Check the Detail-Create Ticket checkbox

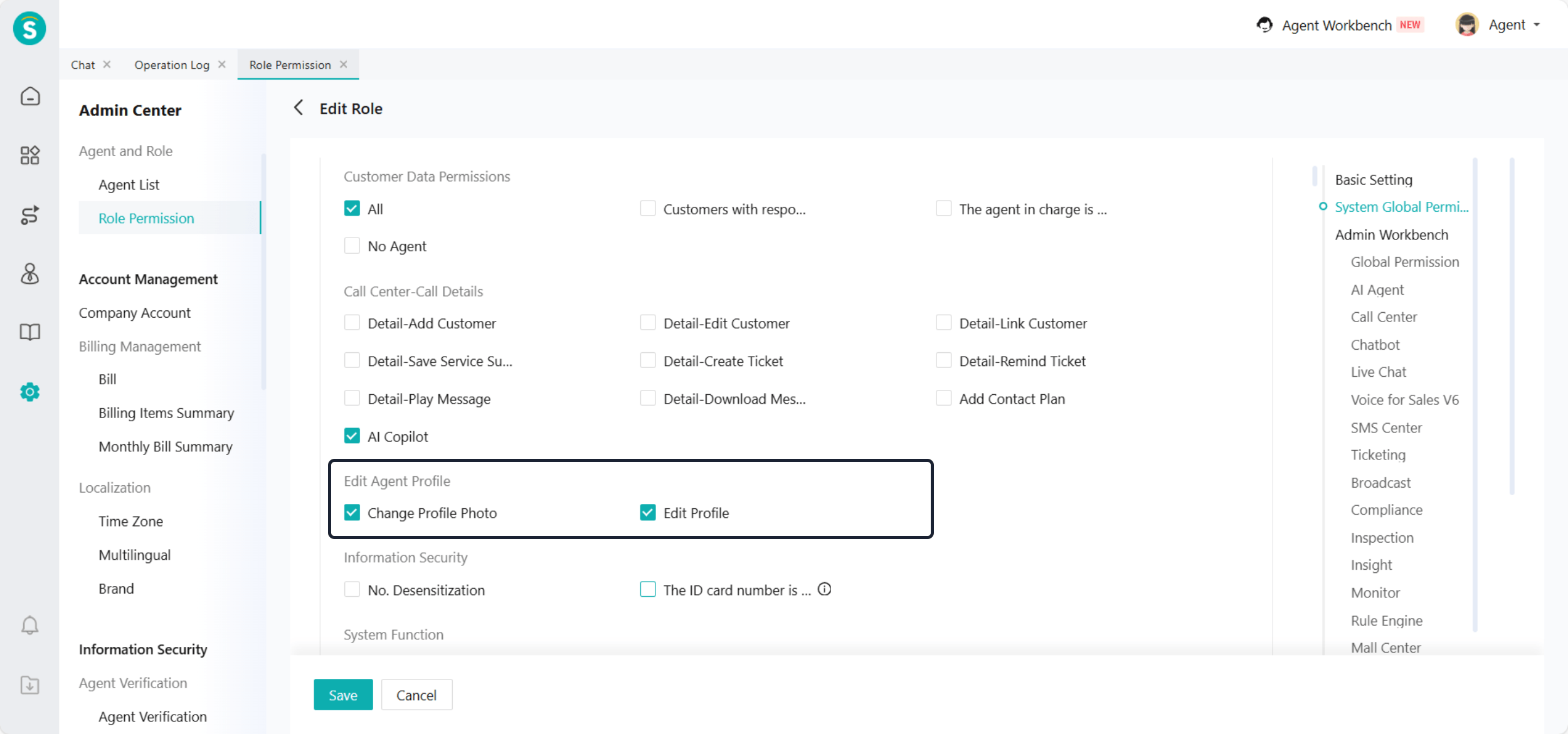click(647, 361)
